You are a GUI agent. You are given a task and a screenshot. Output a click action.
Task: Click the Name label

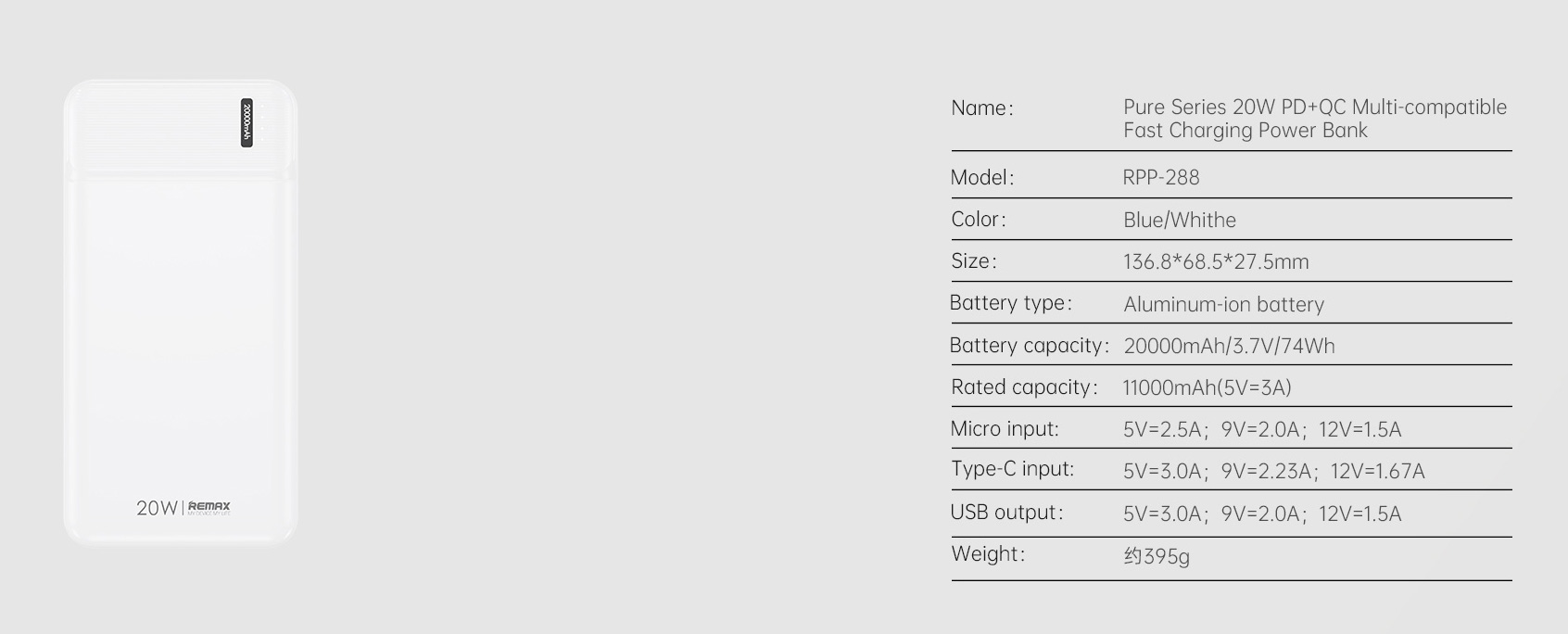982,108
